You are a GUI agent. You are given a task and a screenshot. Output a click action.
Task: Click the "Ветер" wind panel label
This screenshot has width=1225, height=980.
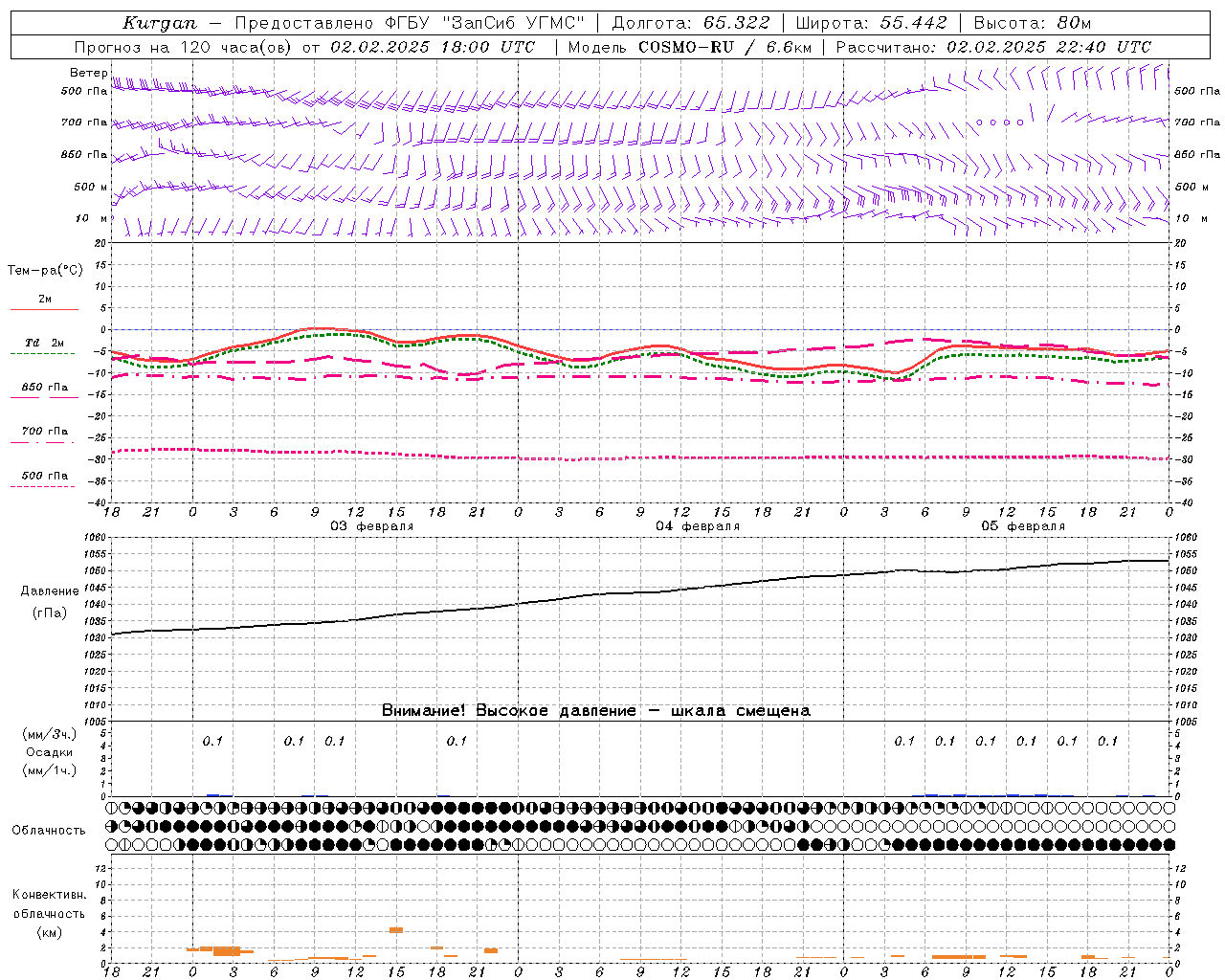pos(88,73)
